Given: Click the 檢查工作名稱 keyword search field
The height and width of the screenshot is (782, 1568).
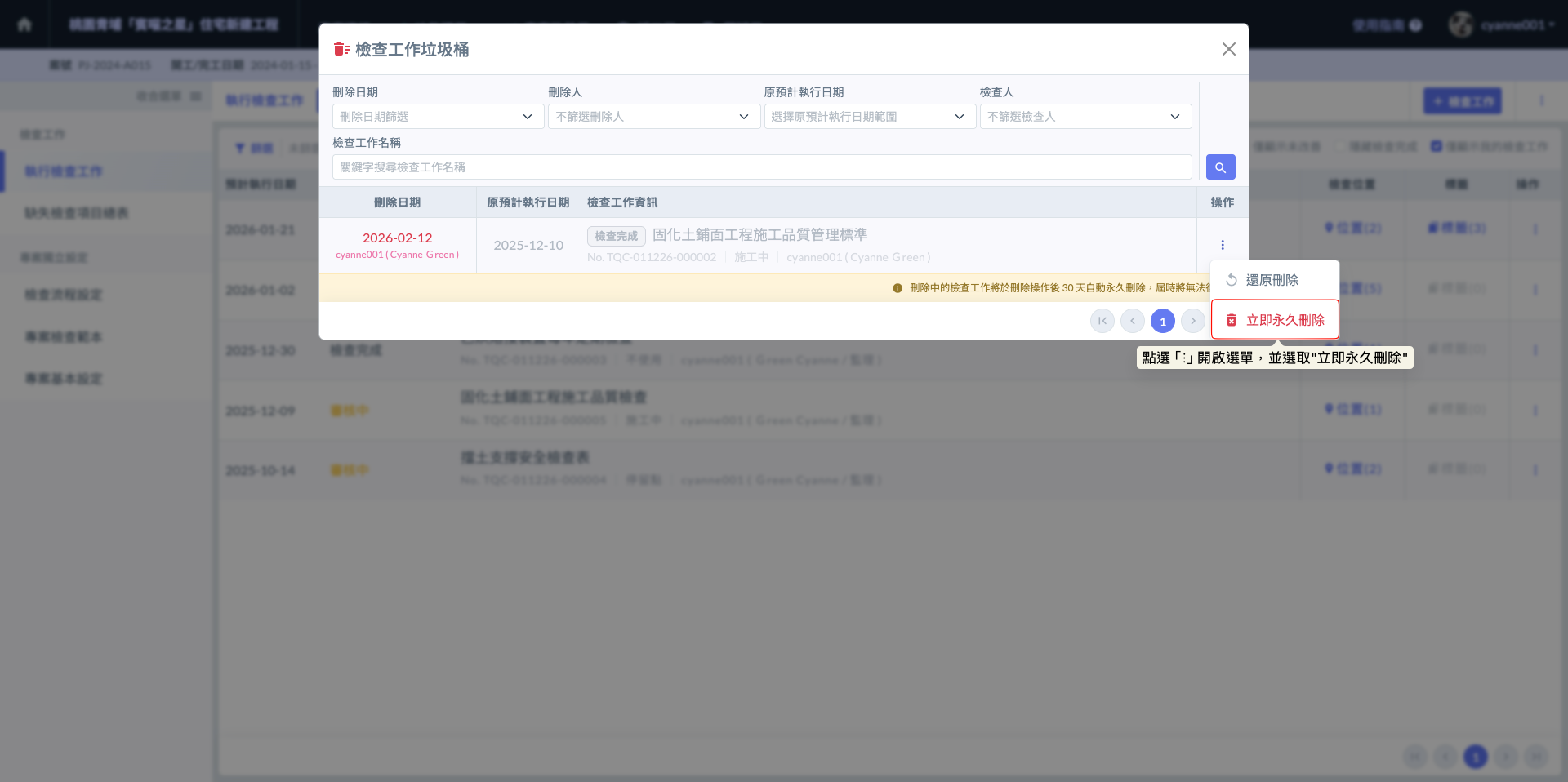Looking at the screenshot, I should (761, 167).
